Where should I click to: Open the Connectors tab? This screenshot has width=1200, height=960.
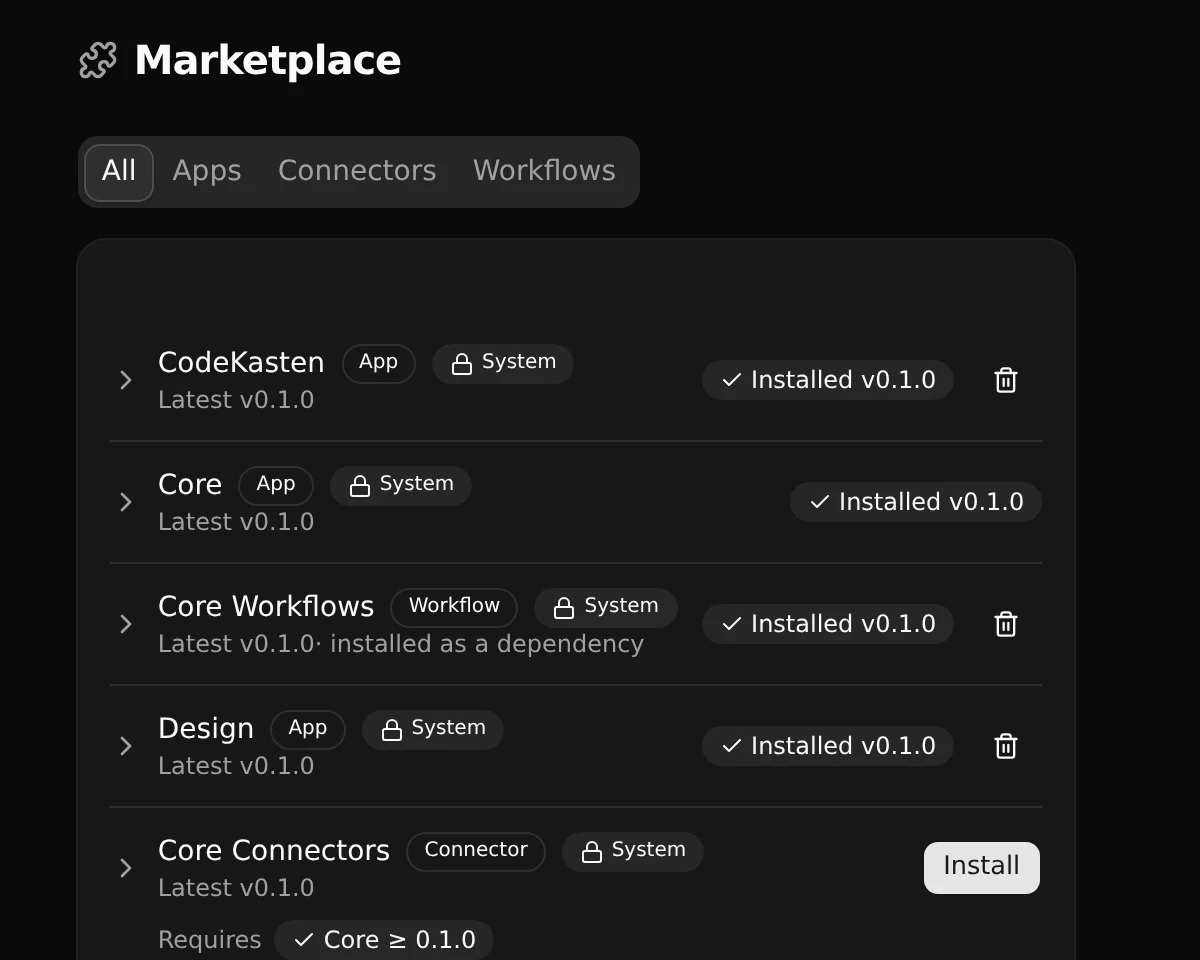tap(357, 172)
